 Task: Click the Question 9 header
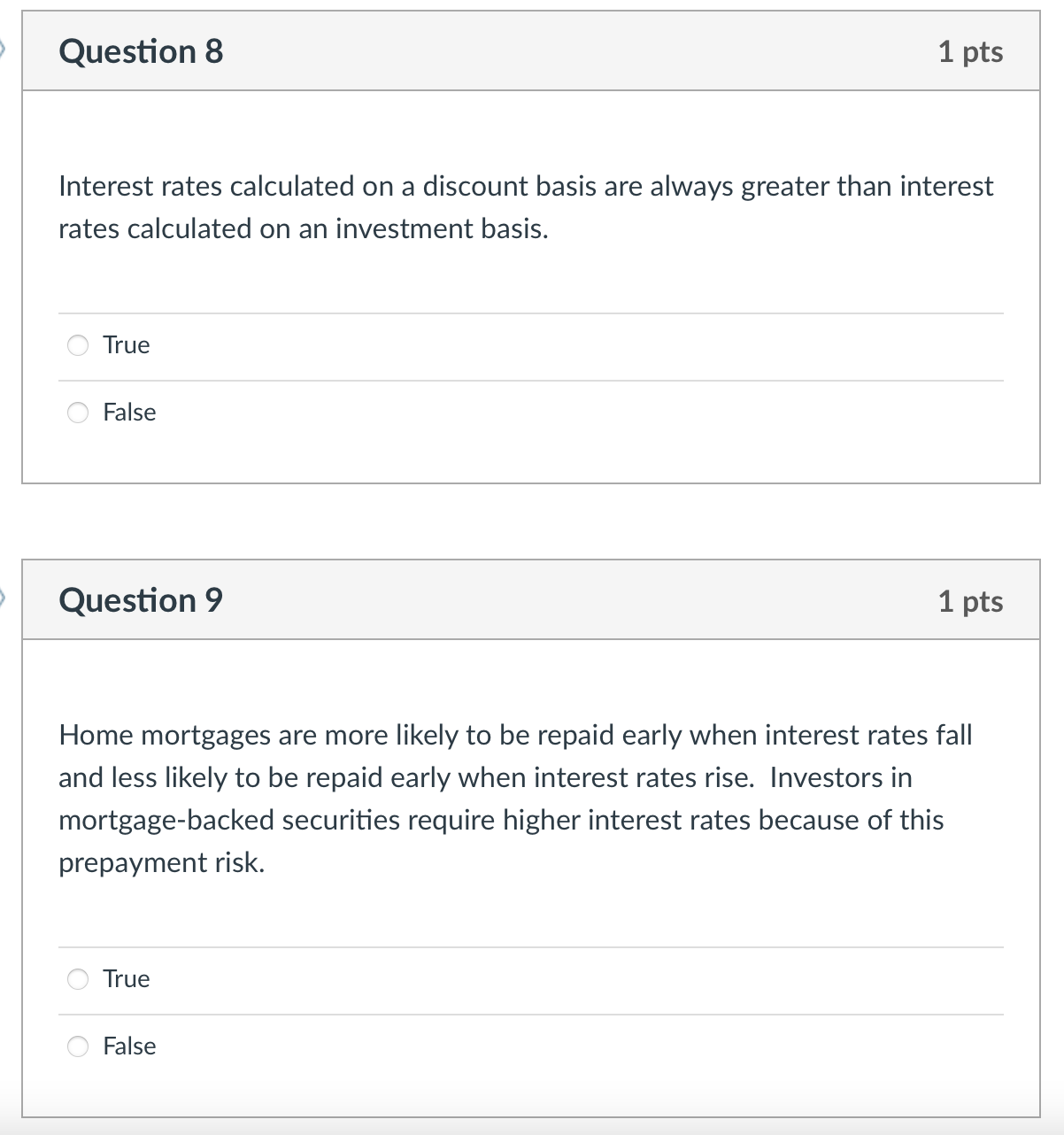point(142,600)
